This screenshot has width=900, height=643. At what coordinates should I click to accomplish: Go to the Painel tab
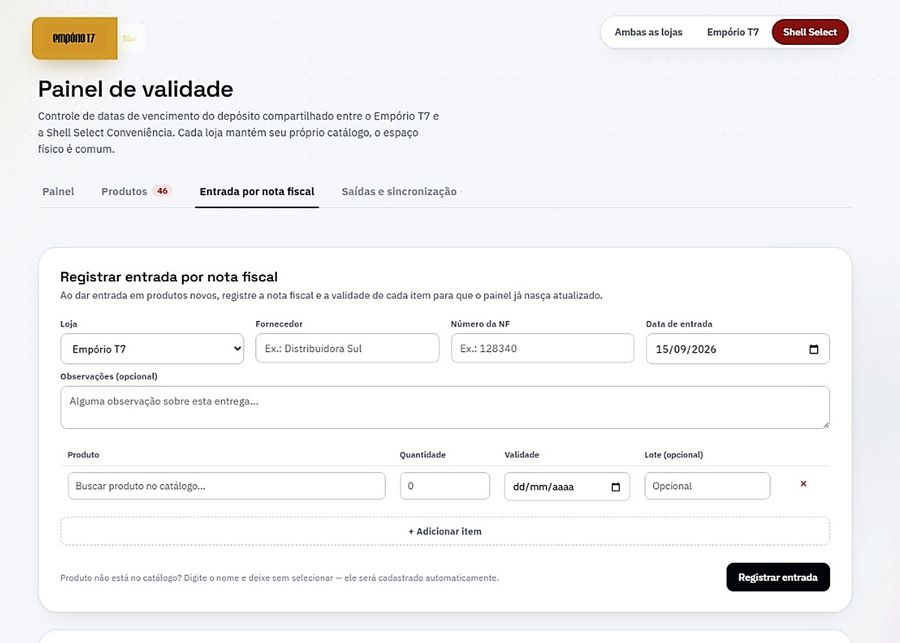58,192
